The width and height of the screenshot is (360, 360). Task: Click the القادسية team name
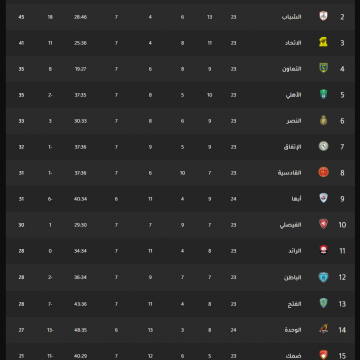point(289,173)
